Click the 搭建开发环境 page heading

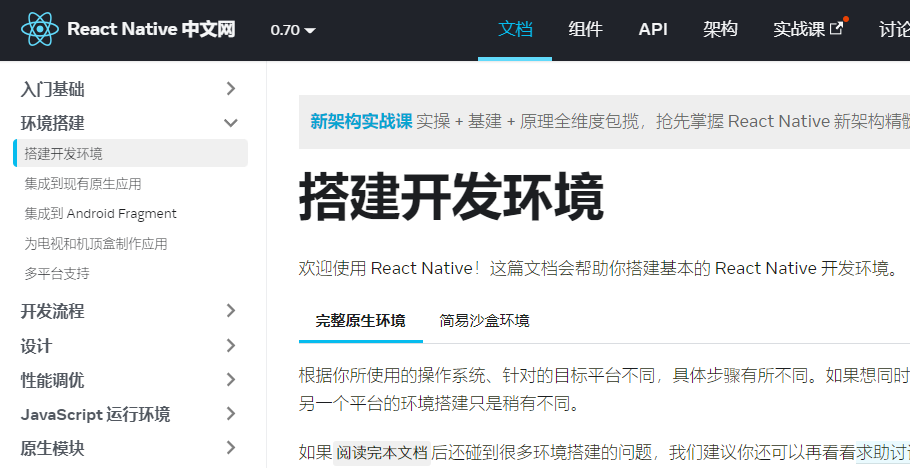click(451, 197)
